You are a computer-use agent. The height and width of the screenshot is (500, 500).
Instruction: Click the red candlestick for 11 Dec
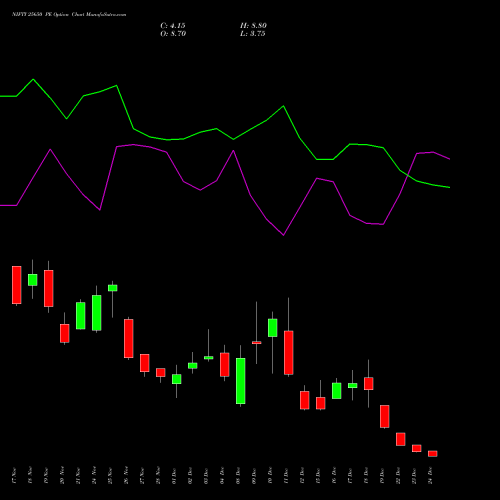(289, 353)
